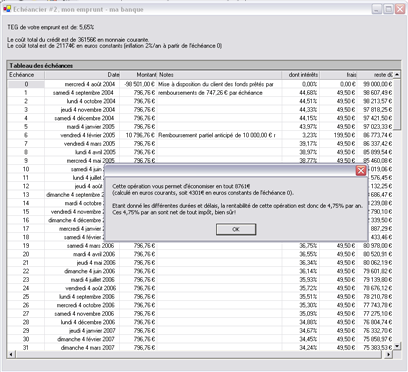Click interest value 34,24%
The image size is (408, 372).
[308, 348]
